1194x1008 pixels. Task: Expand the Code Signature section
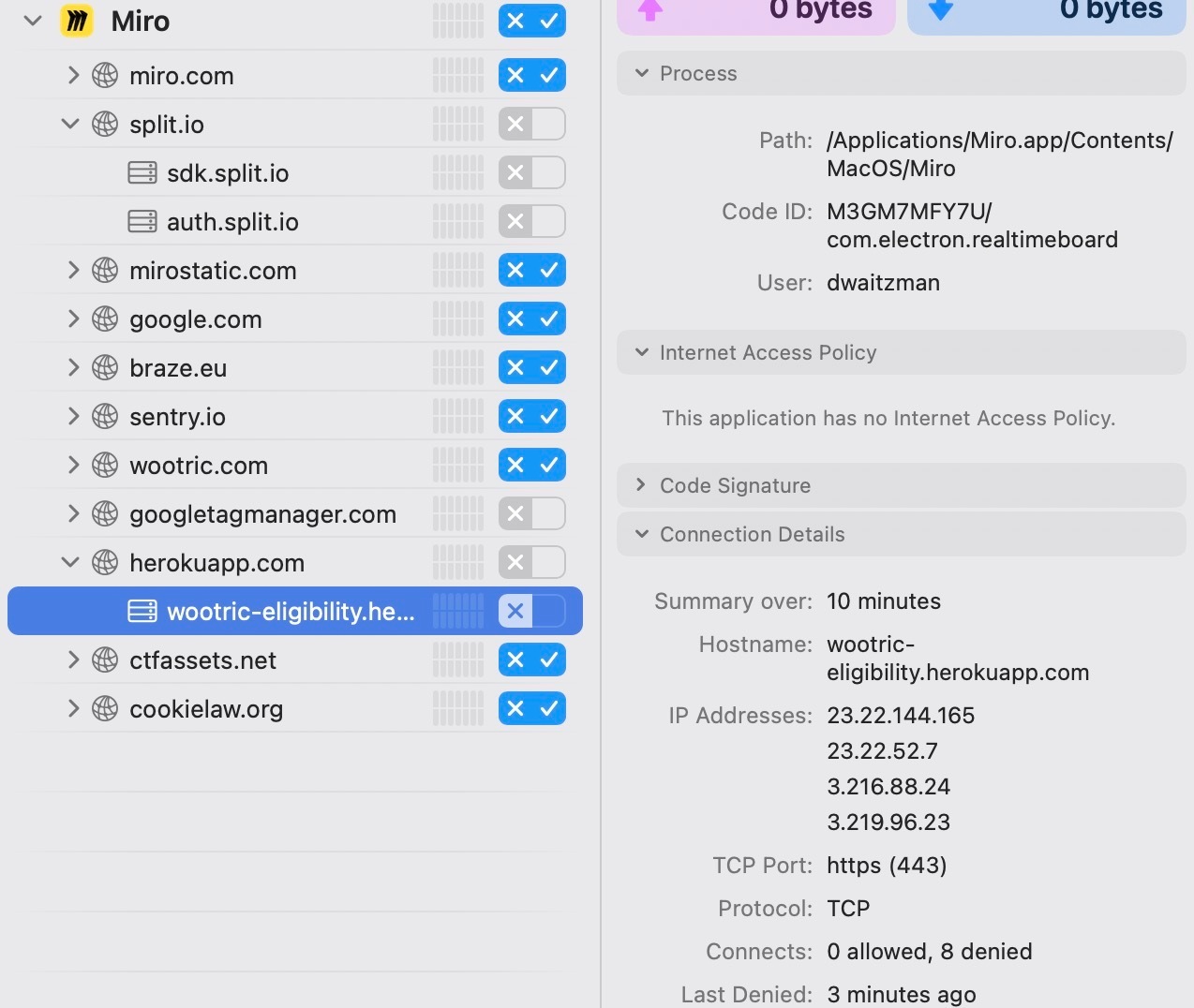click(x=641, y=485)
